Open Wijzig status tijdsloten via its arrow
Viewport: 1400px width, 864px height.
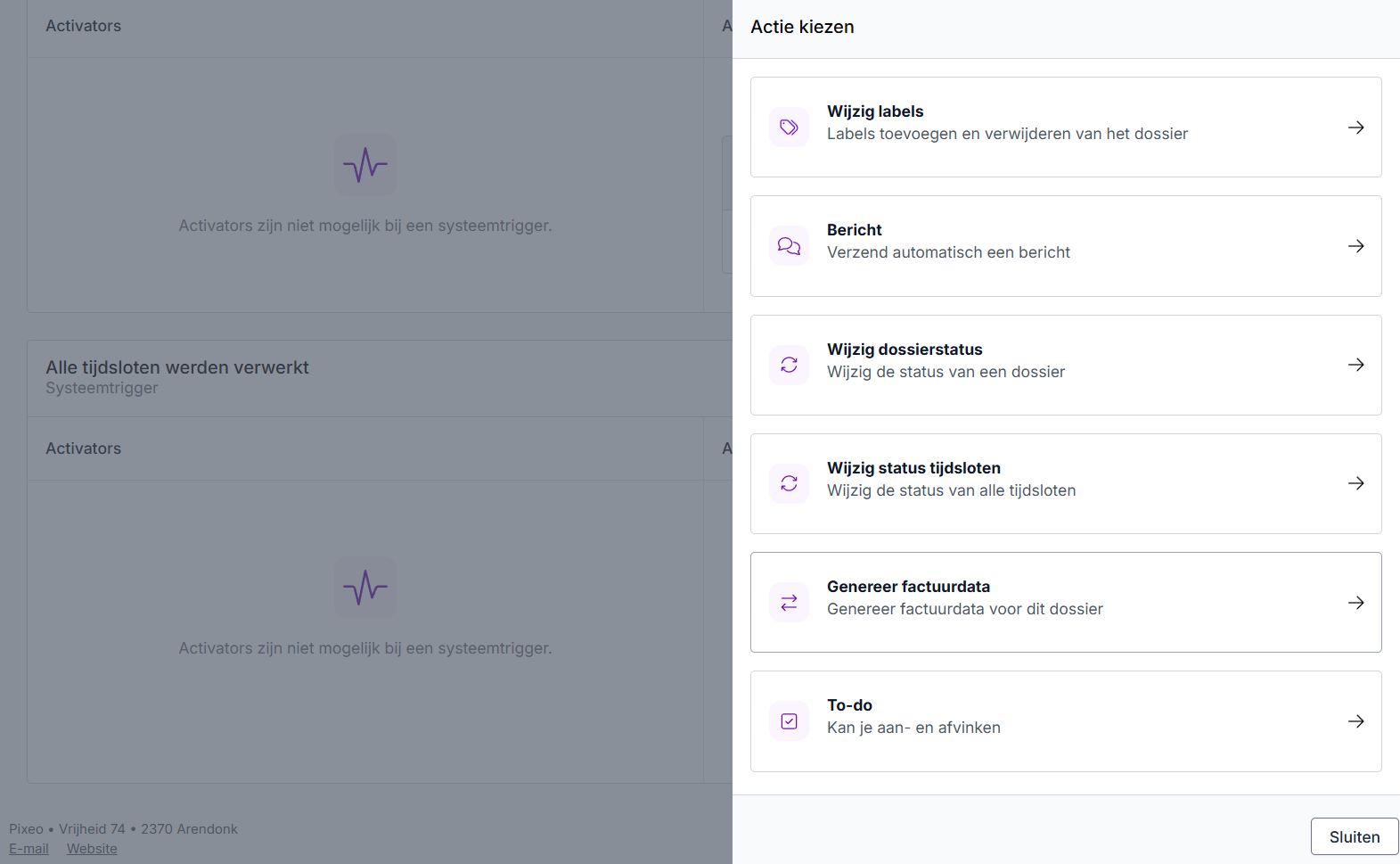[x=1355, y=483]
